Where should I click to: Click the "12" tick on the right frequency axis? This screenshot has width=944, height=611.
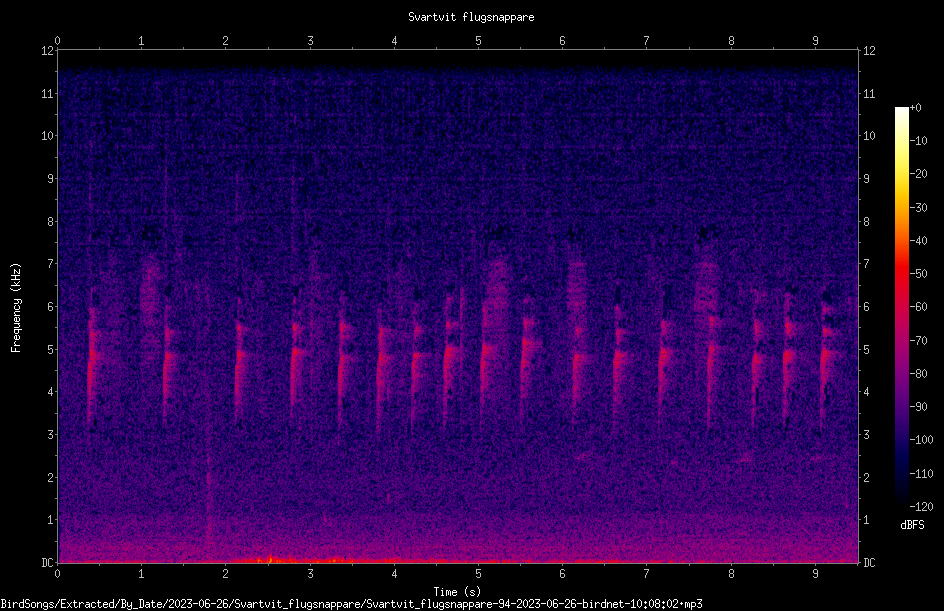[x=869, y=51]
